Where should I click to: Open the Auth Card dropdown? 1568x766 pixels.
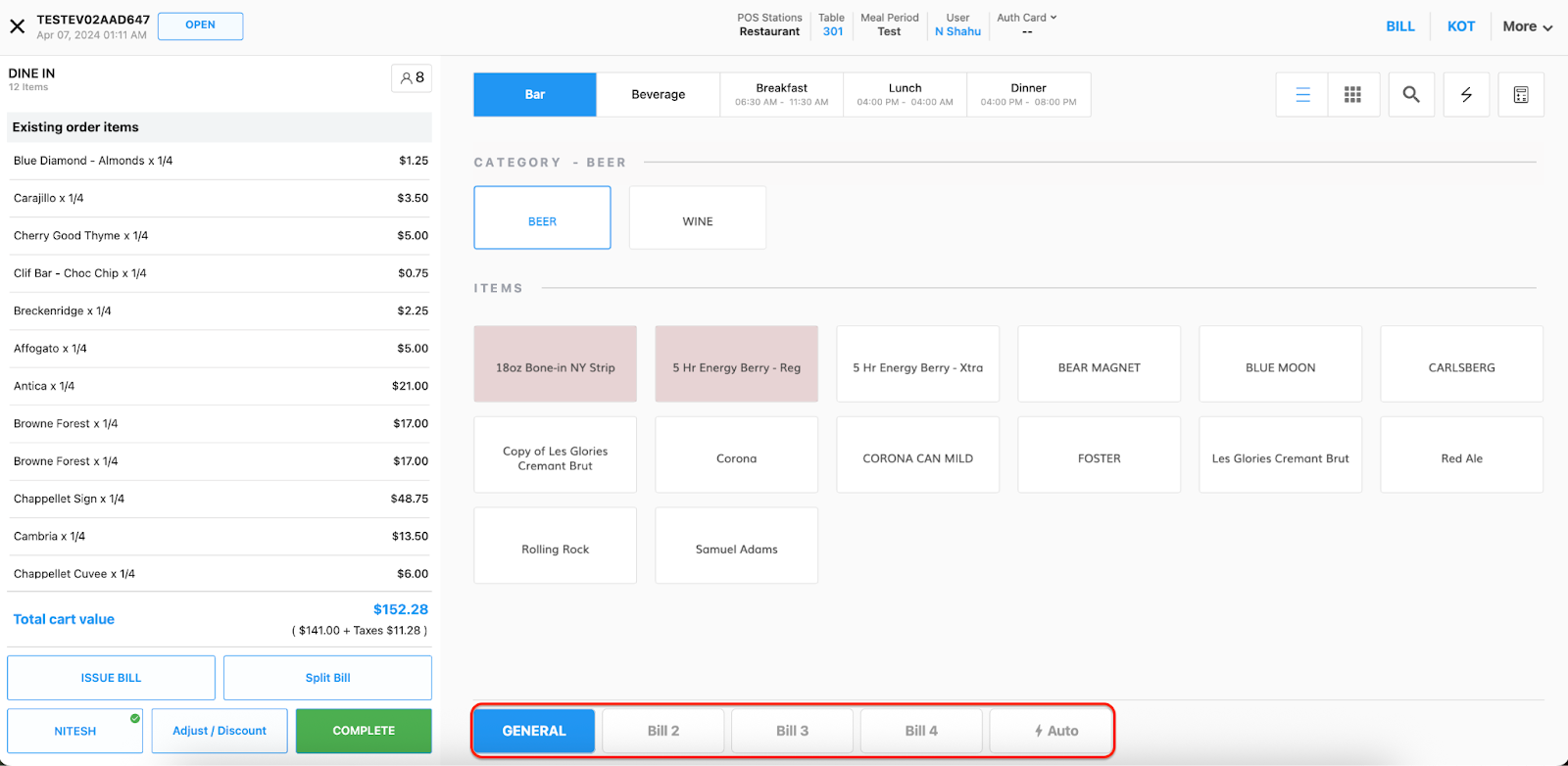pyautogui.click(x=1026, y=18)
